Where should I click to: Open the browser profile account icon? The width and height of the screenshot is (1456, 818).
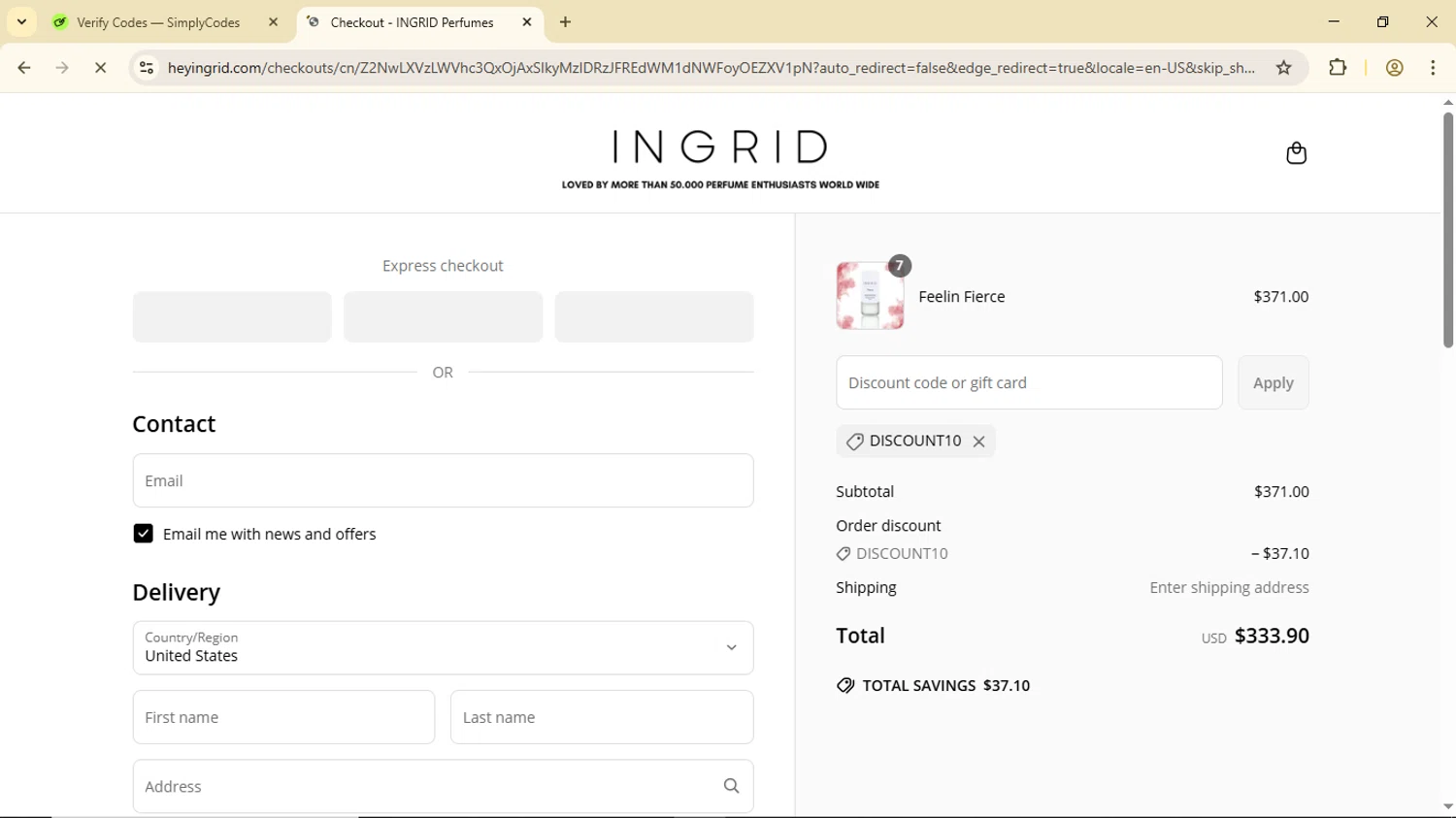pos(1395,68)
